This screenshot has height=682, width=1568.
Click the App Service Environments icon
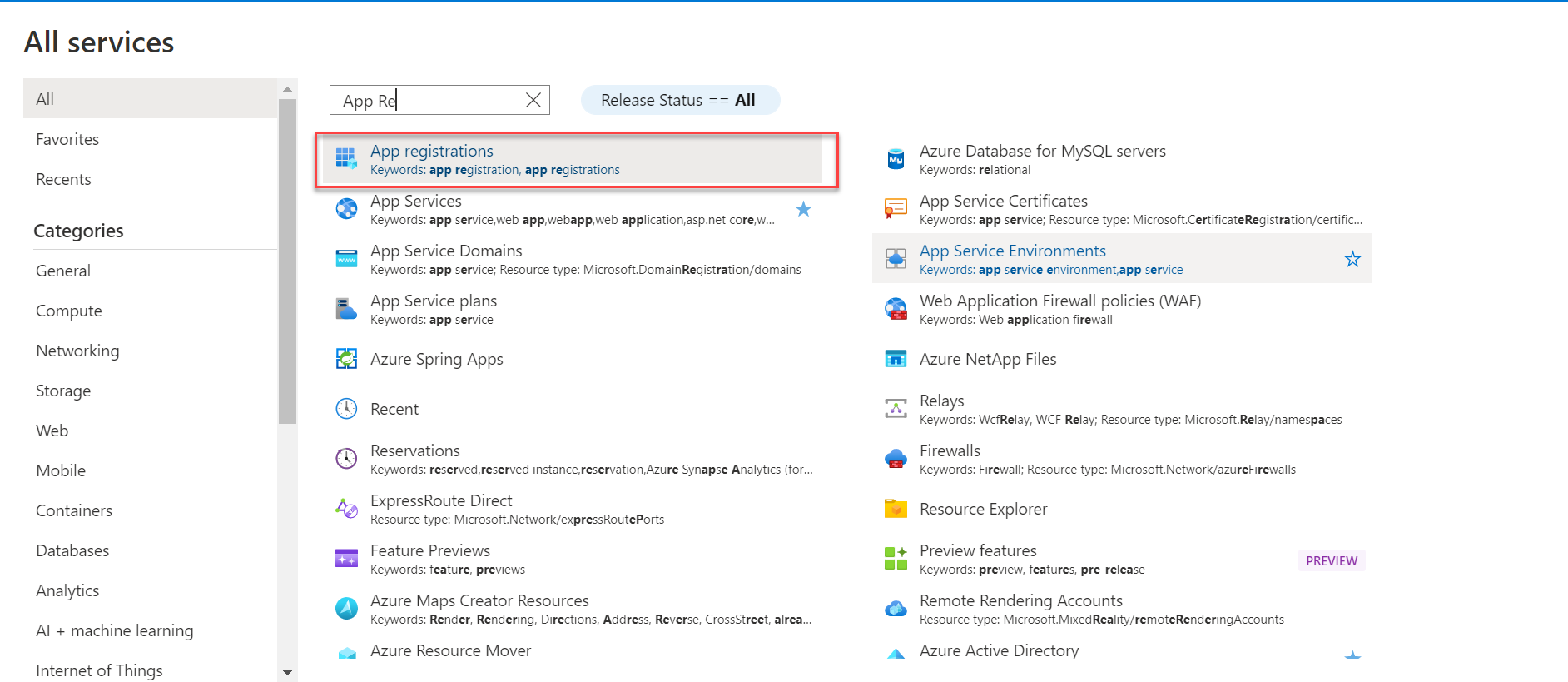tap(896, 258)
